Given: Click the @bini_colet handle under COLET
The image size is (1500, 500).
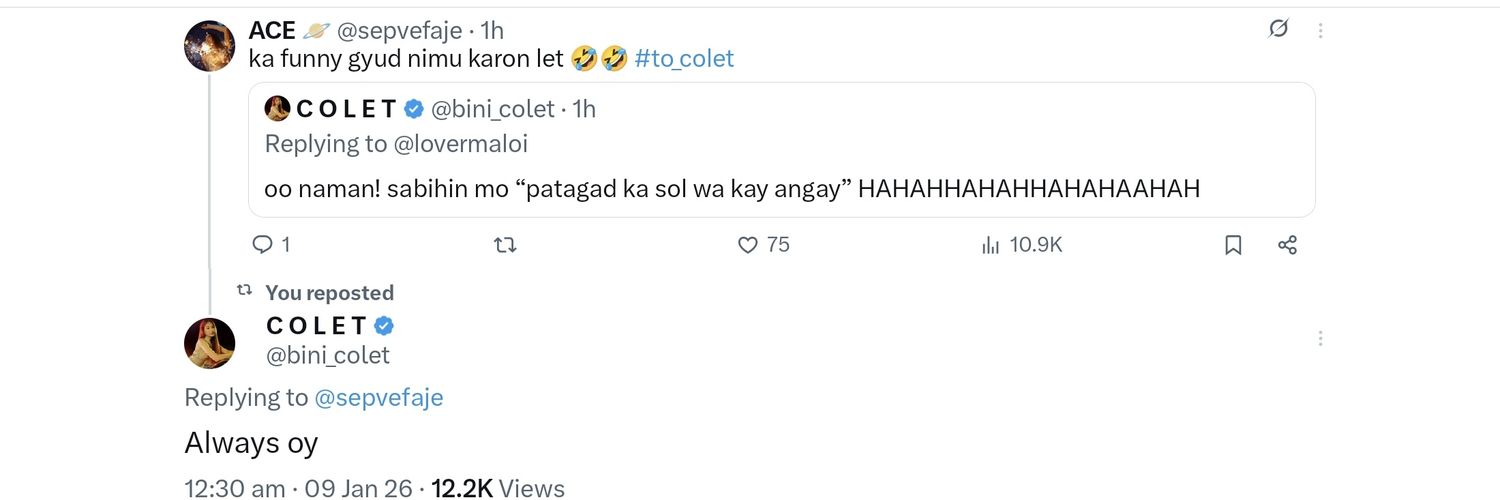Looking at the screenshot, I should (328, 355).
